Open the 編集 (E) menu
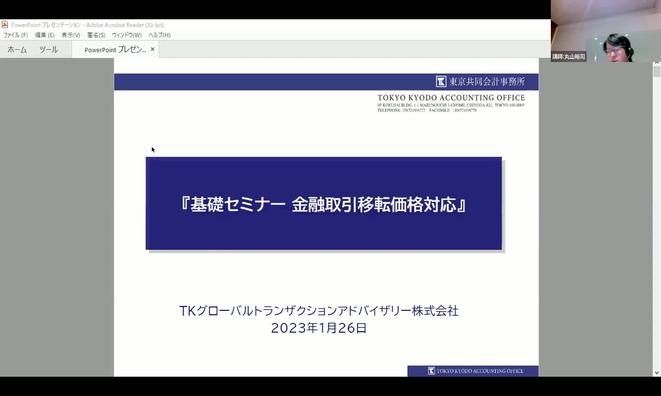Screen dimensions: 661x396 click(x=44, y=35)
